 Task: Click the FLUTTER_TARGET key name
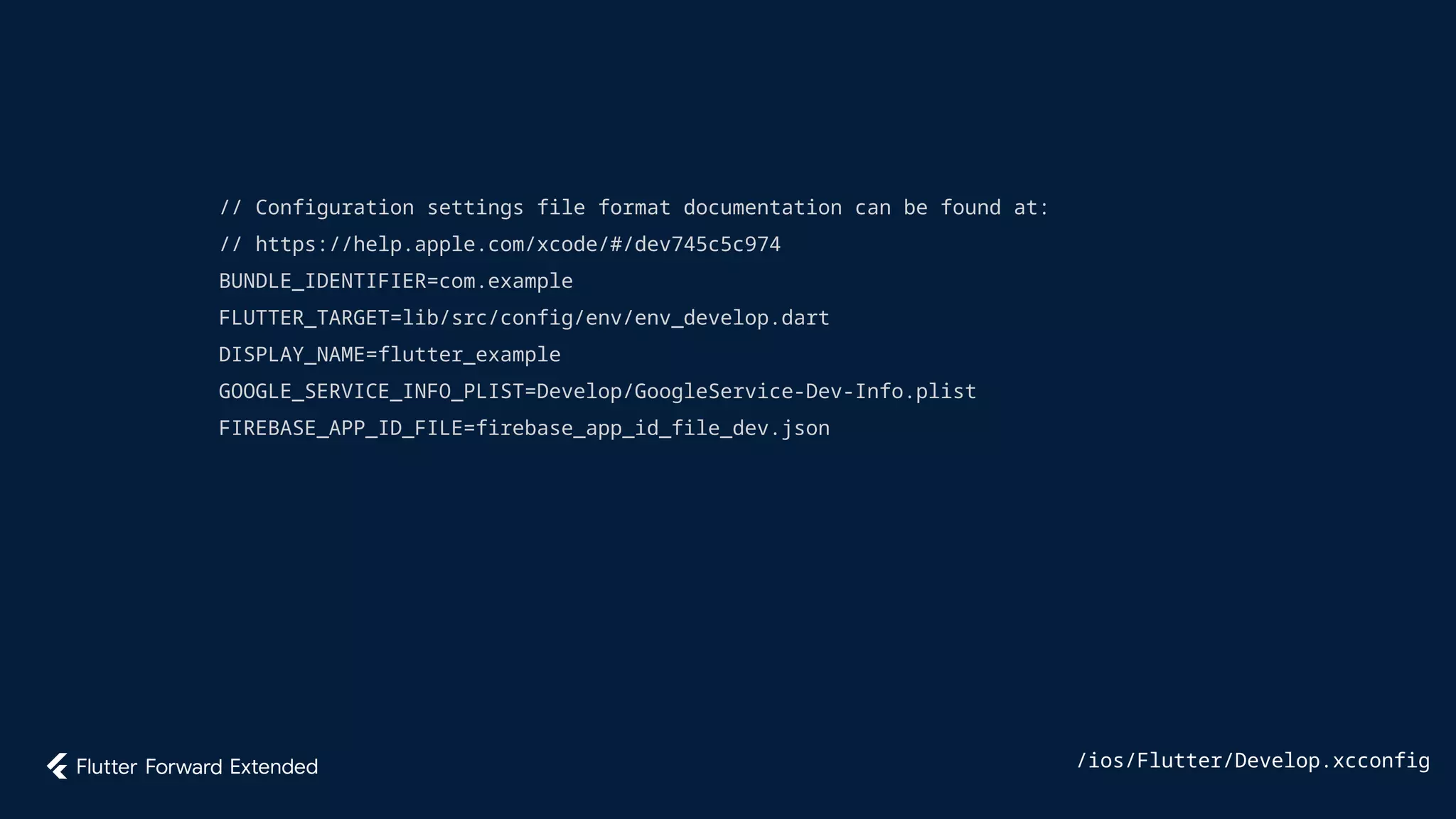point(304,318)
